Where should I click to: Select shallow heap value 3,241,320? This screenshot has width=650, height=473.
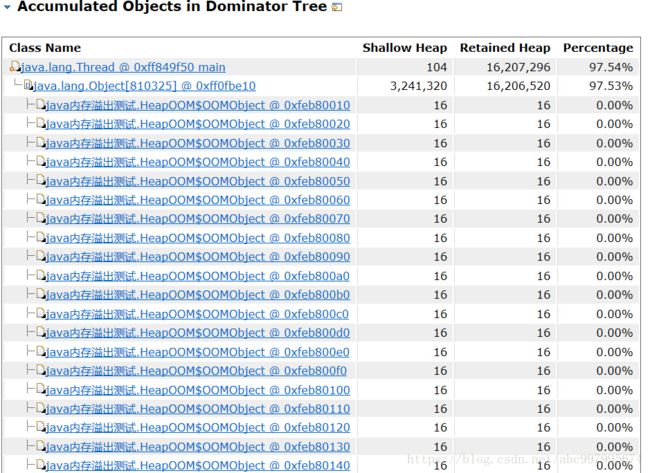[x=419, y=86]
